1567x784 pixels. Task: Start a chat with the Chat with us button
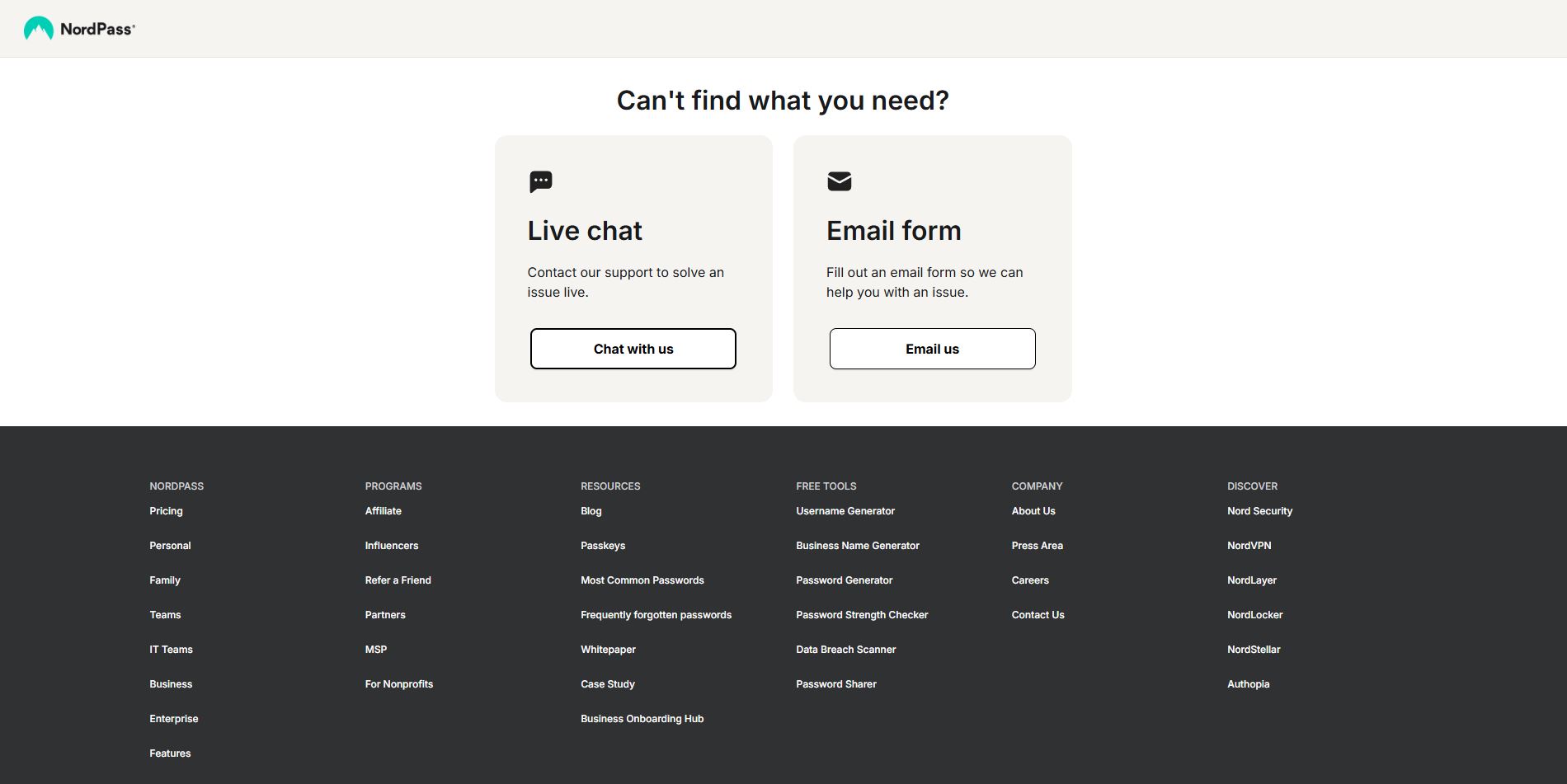click(x=633, y=349)
